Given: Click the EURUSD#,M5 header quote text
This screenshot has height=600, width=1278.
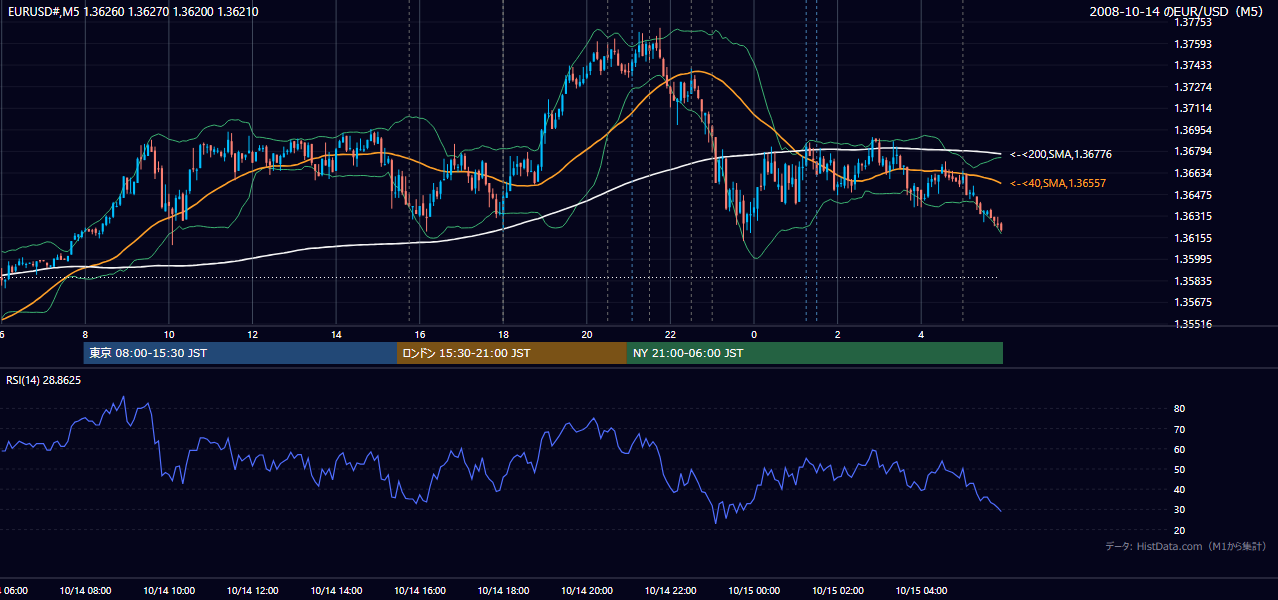Looking at the screenshot, I should click(133, 12).
